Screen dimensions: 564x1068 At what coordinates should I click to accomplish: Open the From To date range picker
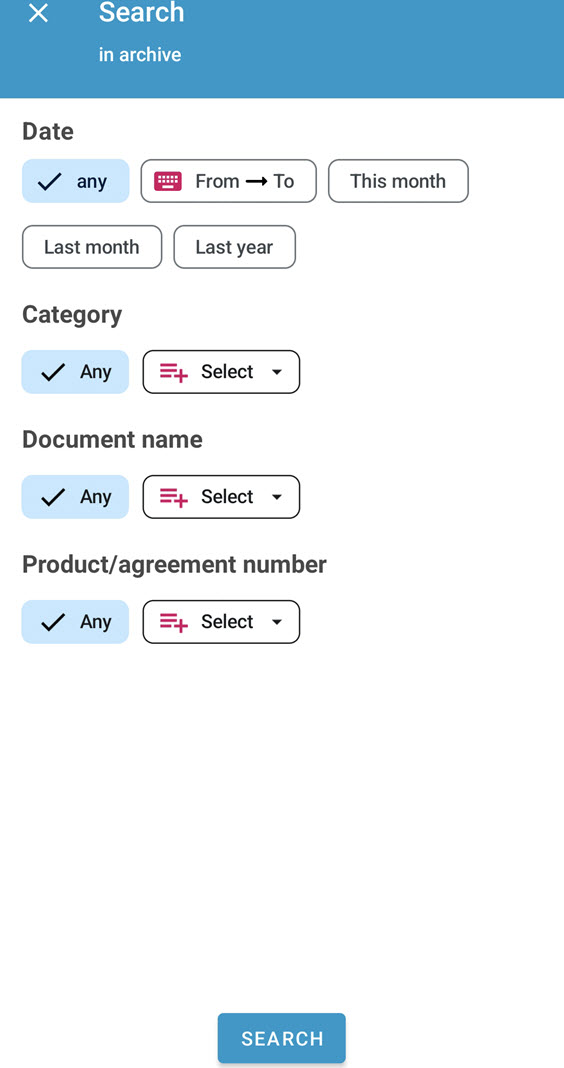click(229, 181)
